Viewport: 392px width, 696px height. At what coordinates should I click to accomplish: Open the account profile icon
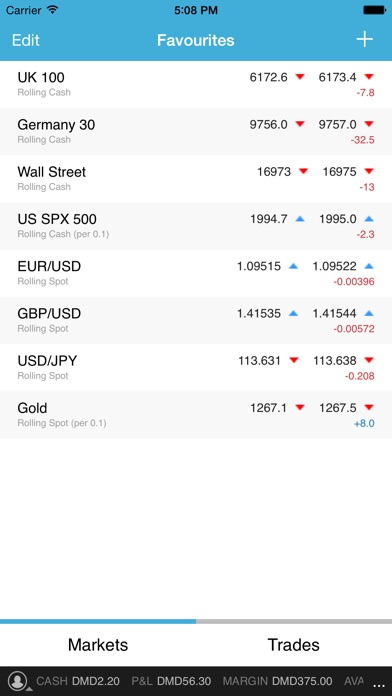click(17, 681)
